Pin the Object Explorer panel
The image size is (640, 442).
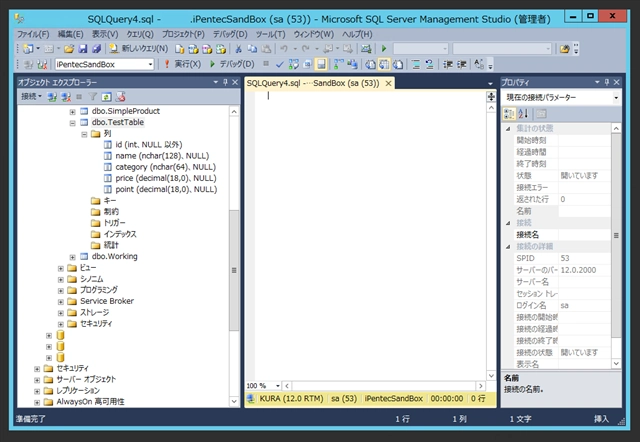(225, 82)
